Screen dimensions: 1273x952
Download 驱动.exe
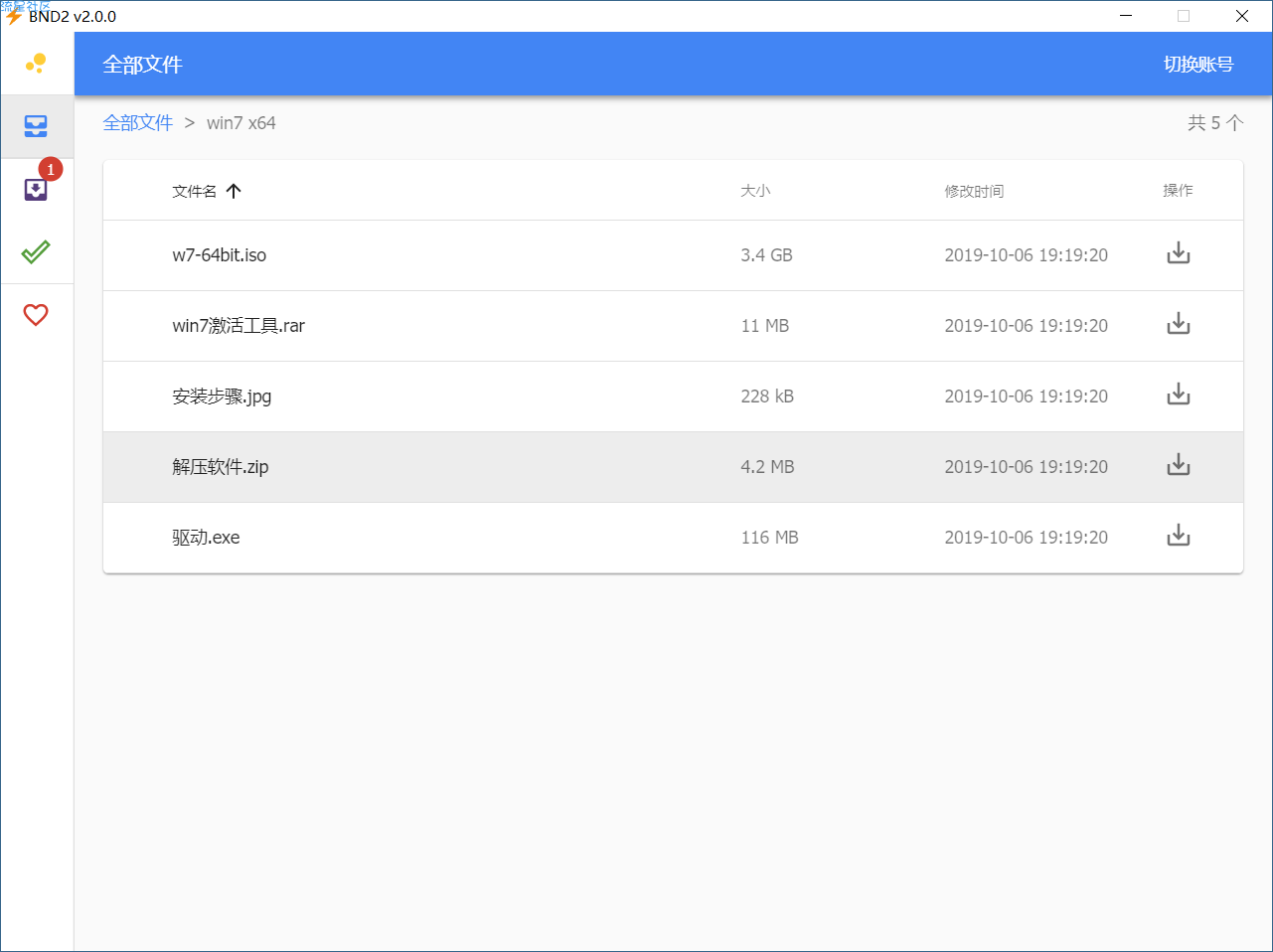tap(1178, 536)
